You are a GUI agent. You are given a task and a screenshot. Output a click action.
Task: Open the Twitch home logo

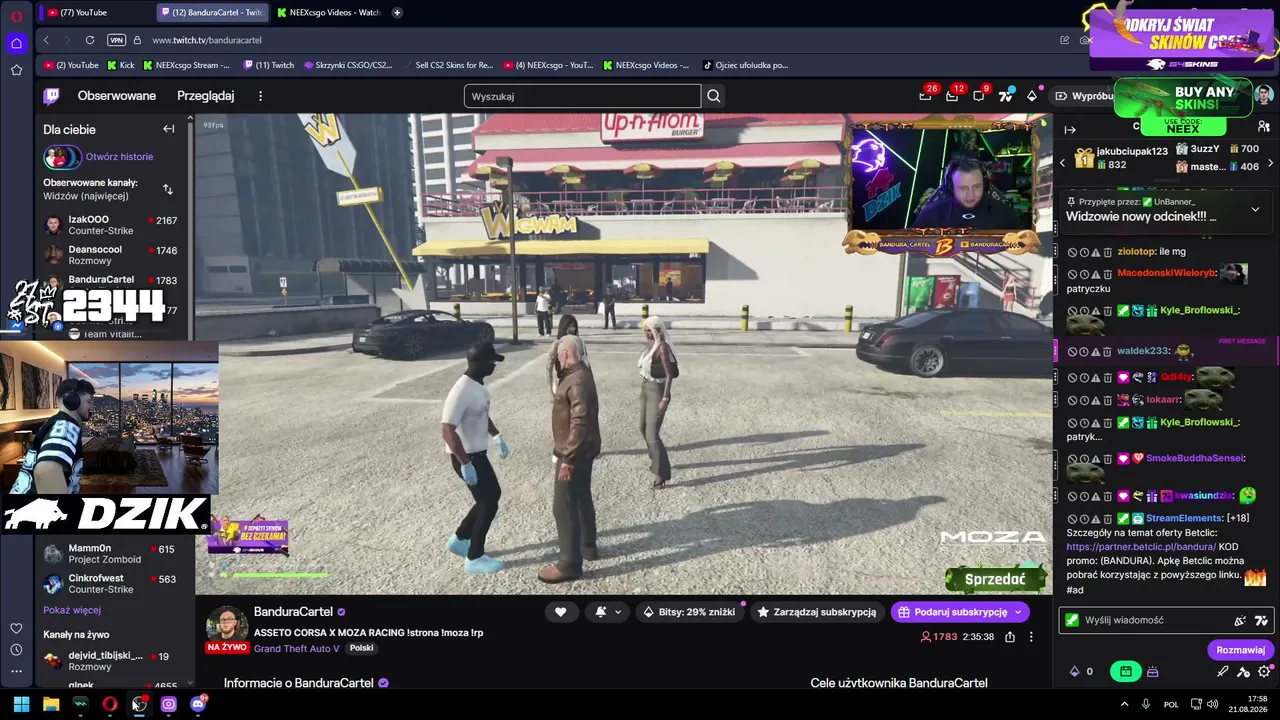pyautogui.click(x=51, y=96)
